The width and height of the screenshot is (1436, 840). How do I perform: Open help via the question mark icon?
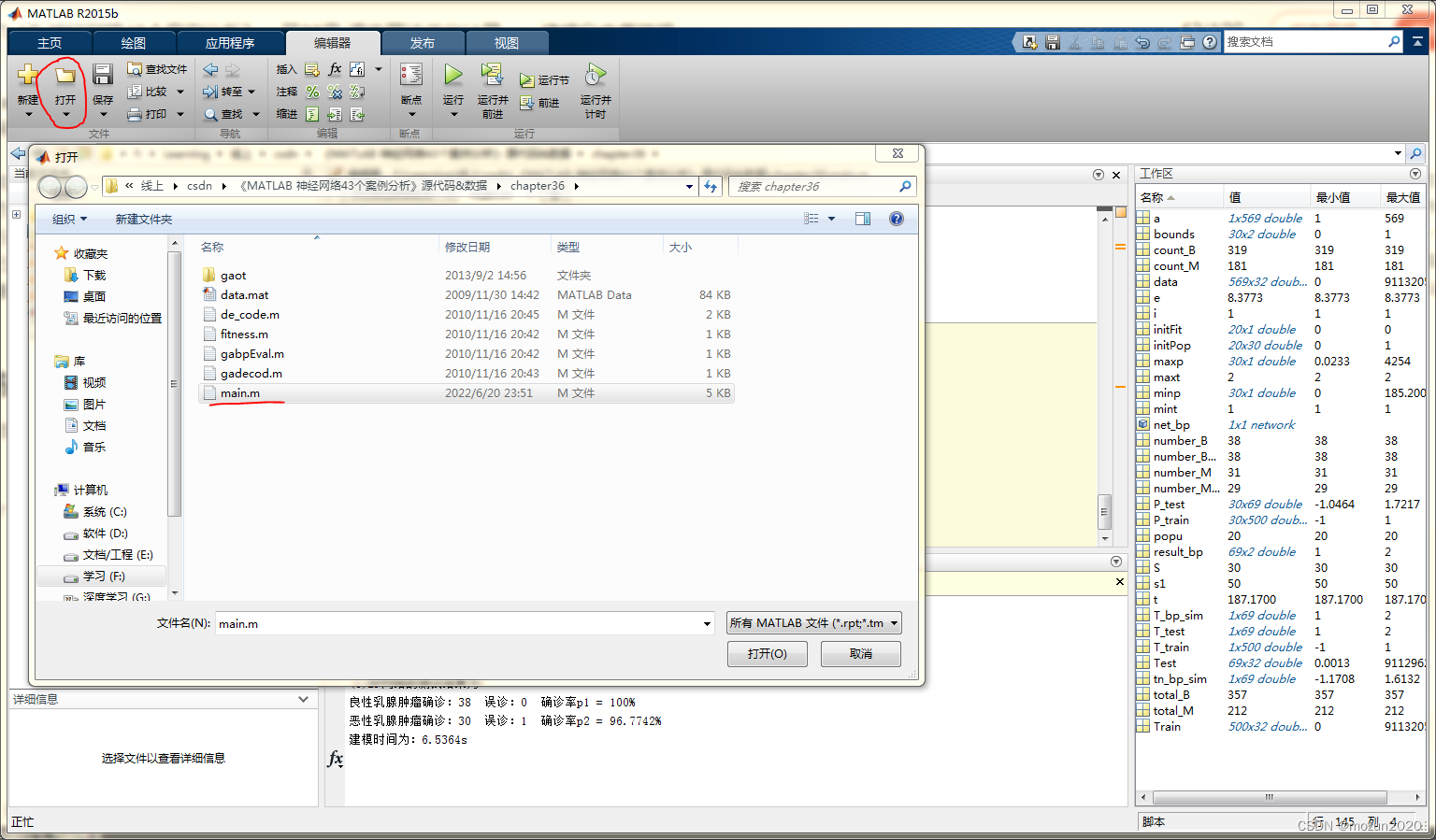click(x=1210, y=42)
